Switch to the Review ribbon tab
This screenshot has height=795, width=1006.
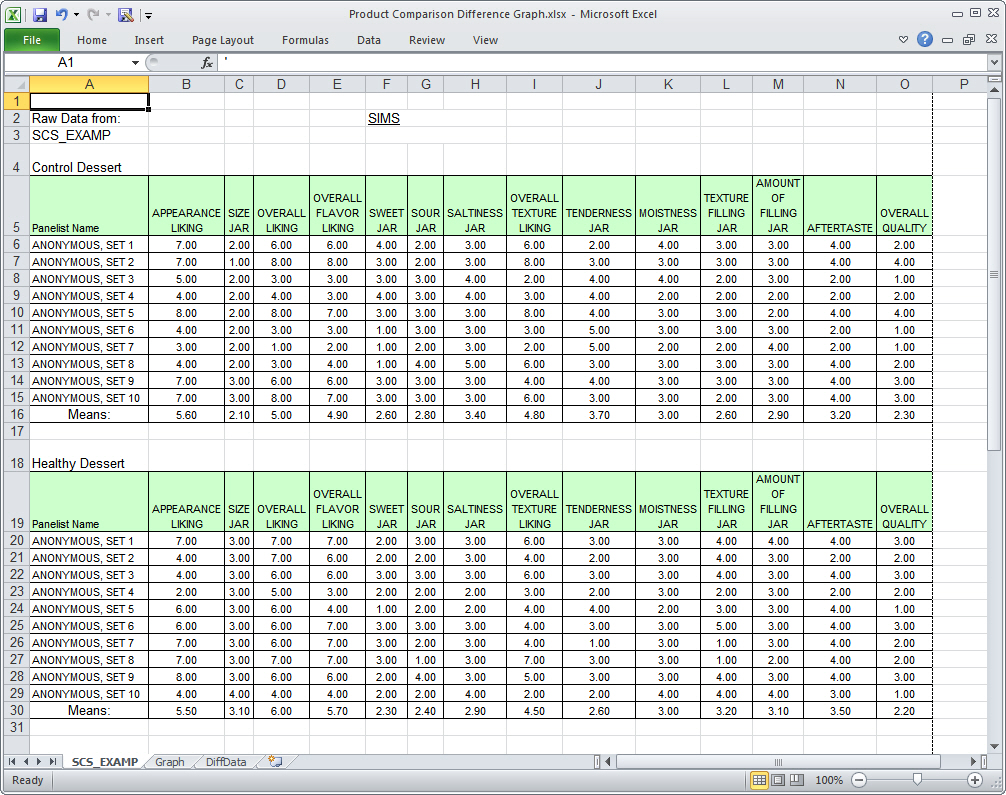427,40
